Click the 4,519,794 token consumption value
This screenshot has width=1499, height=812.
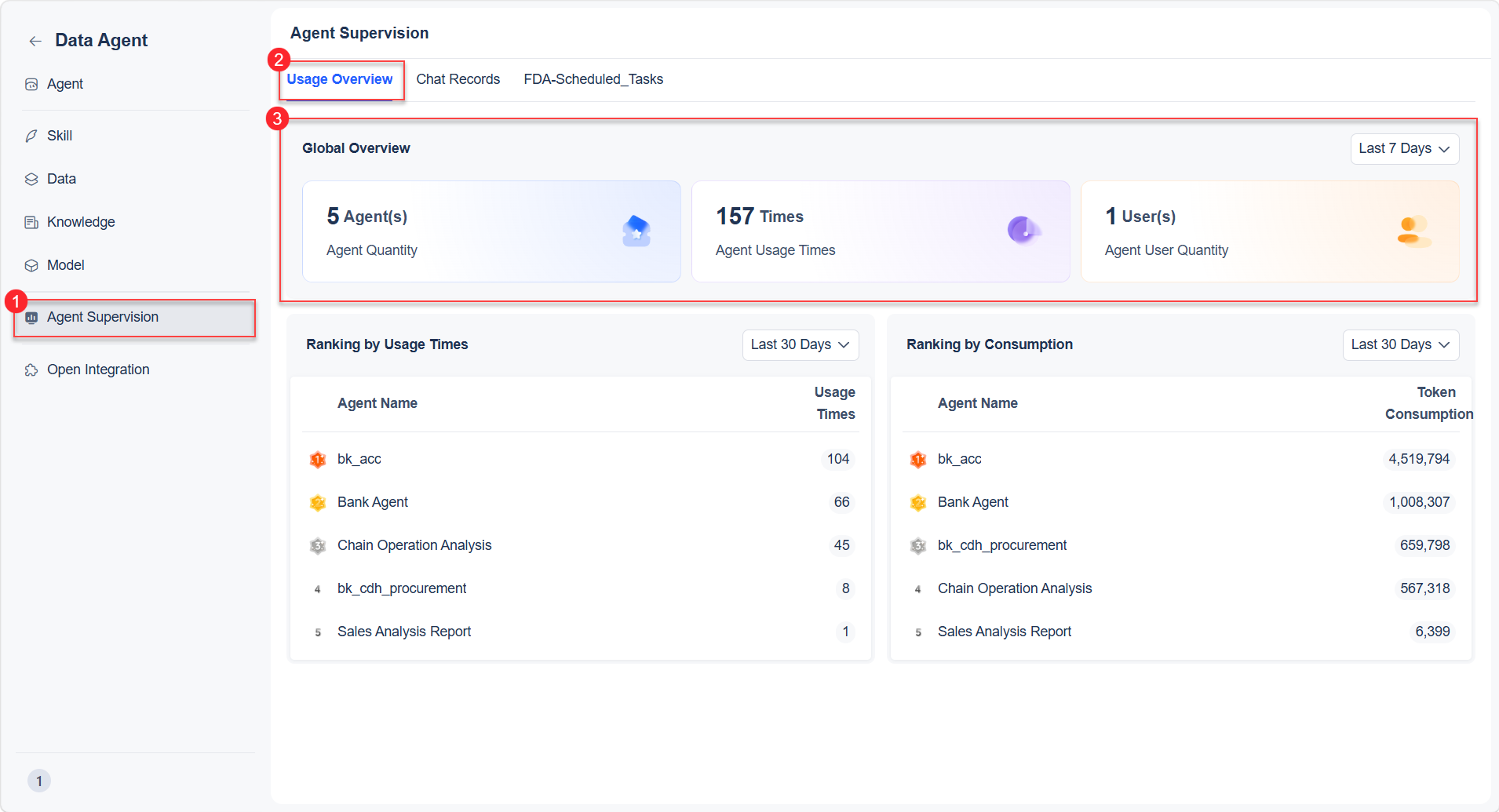1419,459
